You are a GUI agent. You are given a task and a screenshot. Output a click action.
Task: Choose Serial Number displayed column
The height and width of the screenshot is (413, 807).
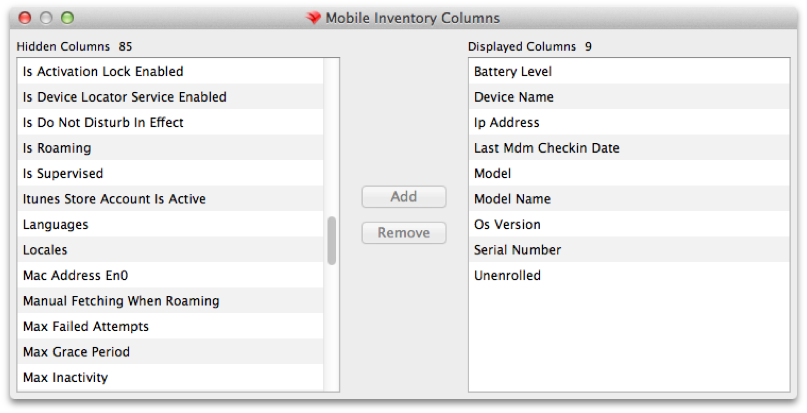pos(629,250)
